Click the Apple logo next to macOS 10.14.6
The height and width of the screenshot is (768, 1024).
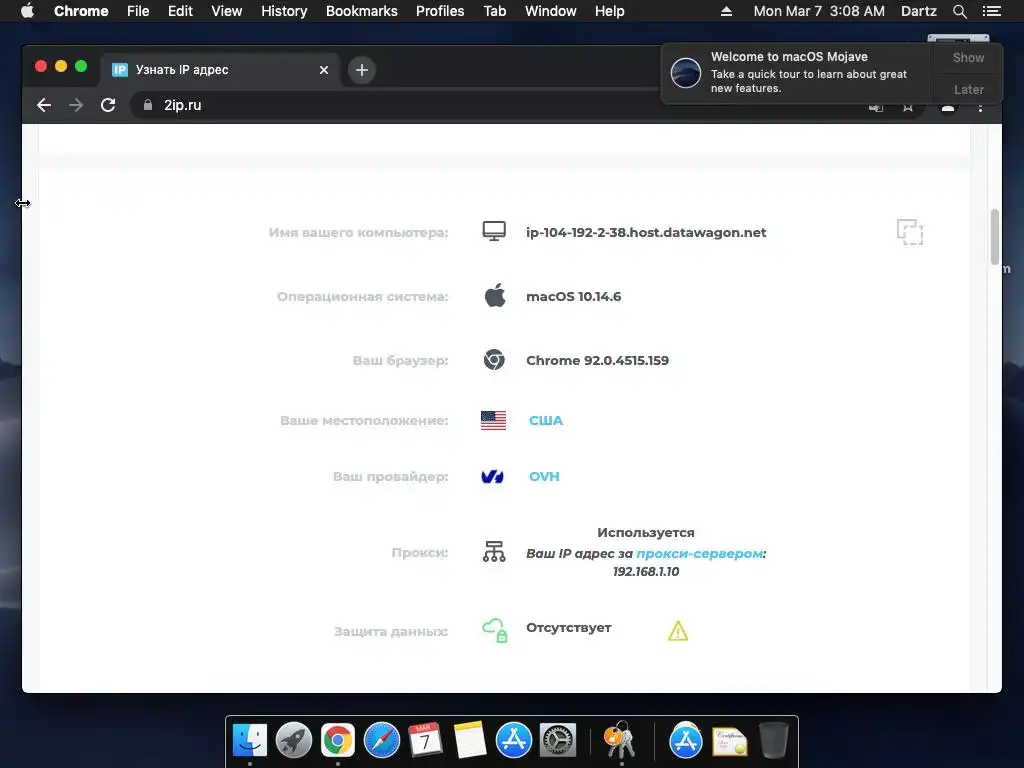(x=495, y=295)
